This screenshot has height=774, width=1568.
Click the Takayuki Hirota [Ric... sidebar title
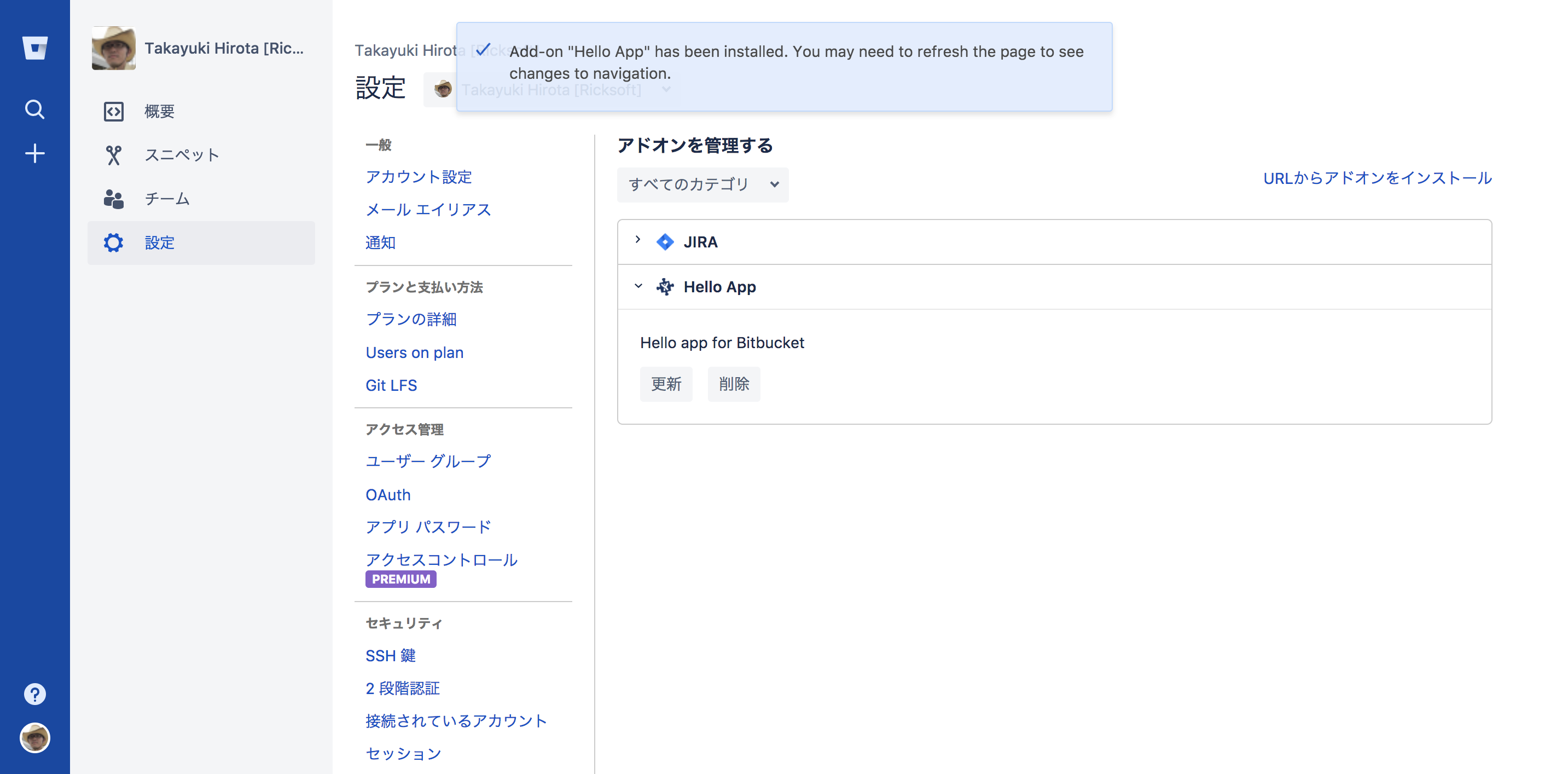point(224,48)
